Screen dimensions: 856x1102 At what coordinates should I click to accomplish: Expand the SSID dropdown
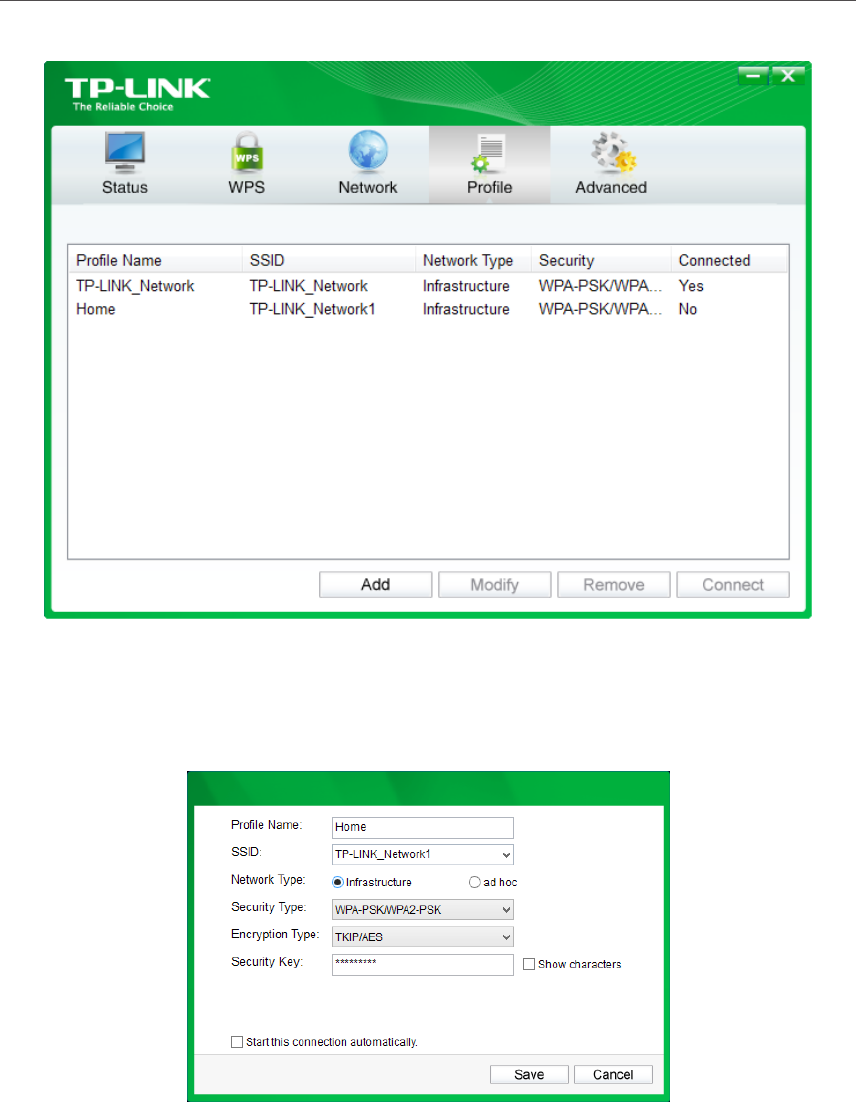click(x=506, y=855)
